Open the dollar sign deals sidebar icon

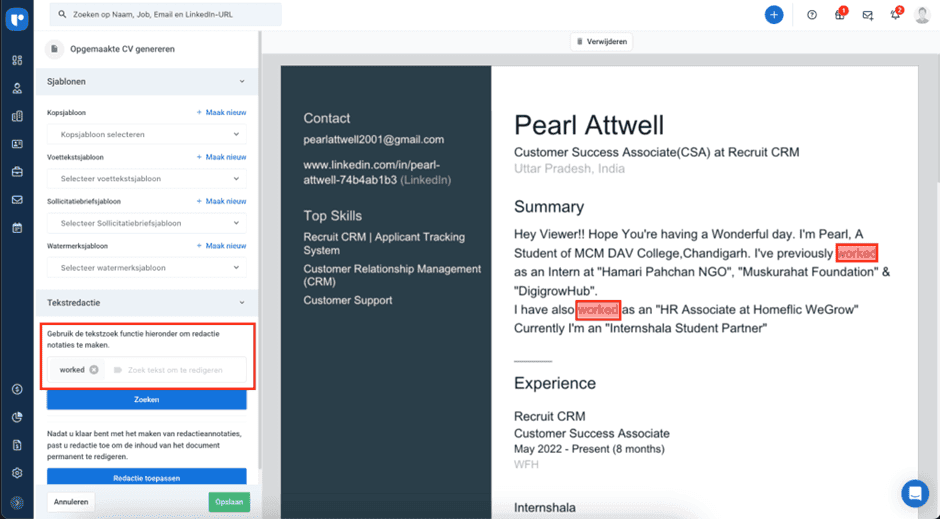(x=17, y=389)
